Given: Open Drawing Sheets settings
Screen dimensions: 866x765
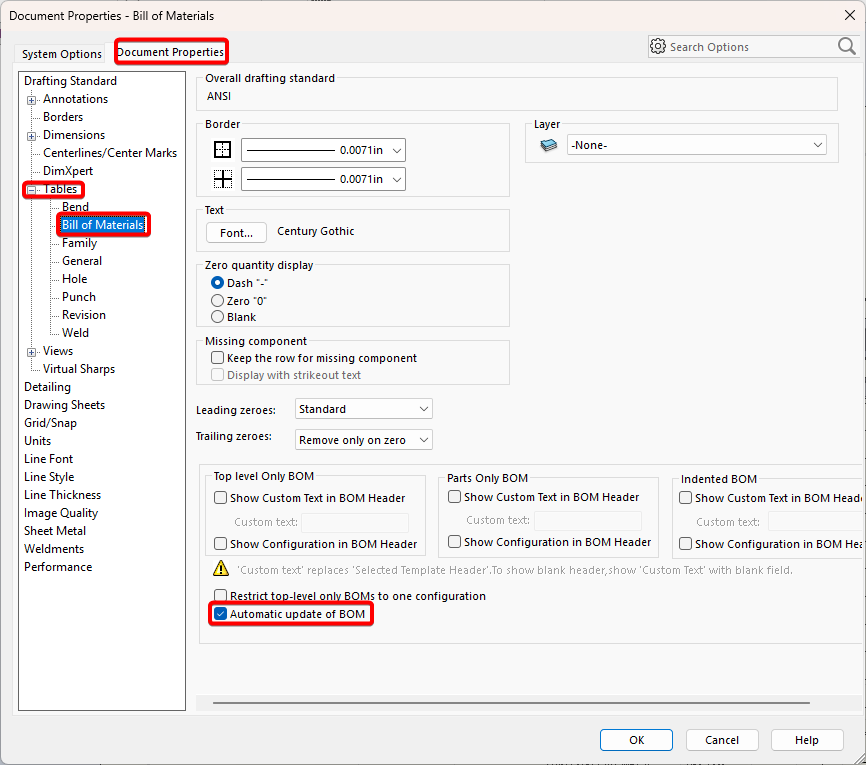Looking at the screenshot, I should coord(64,404).
